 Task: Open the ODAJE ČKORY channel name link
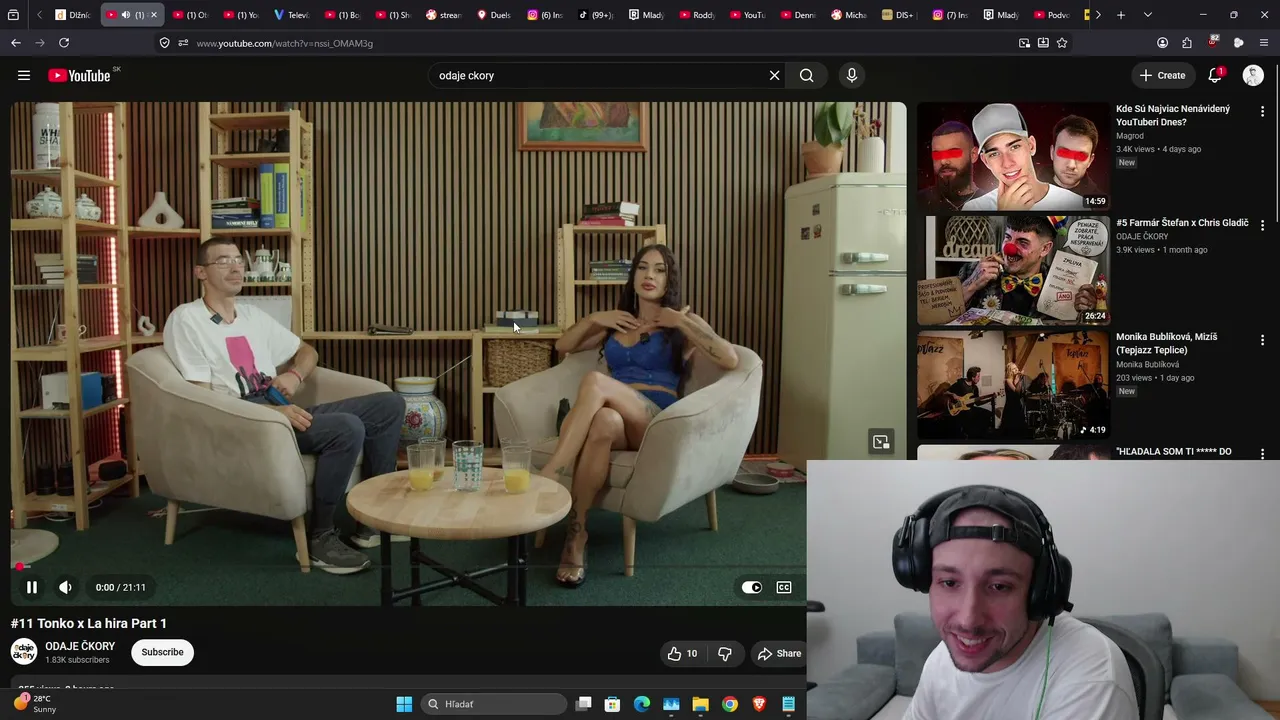point(80,646)
